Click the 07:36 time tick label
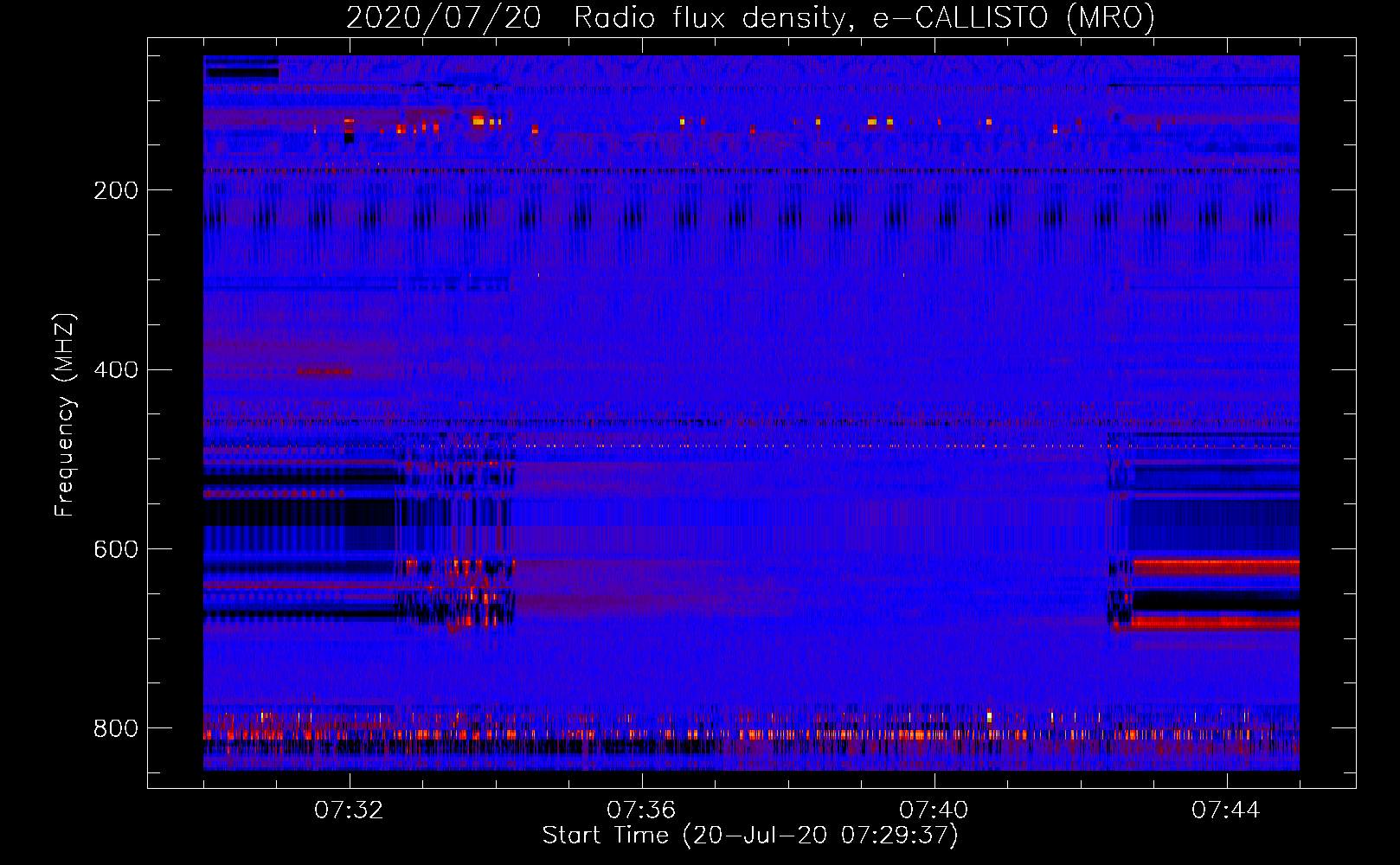Viewport: 1400px width, 865px height. 641,811
